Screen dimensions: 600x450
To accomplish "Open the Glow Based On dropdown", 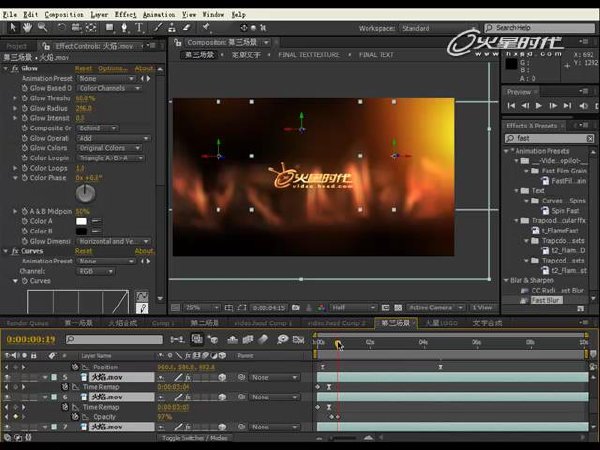I will pos(110,88).
